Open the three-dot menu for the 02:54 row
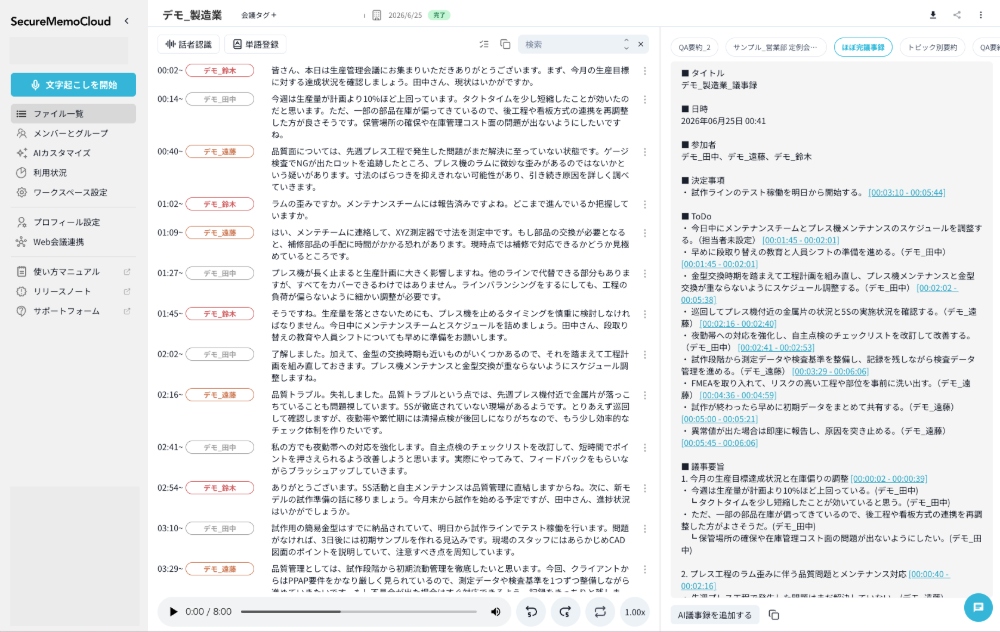1000x632 pixels. pyautogui.click(x=645, y=488)
